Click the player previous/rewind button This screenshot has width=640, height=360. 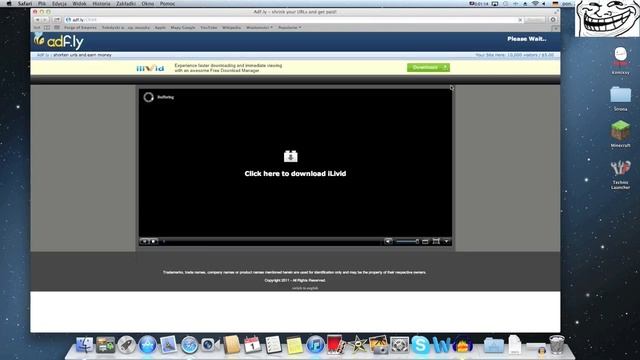click(x=144, y=241)
